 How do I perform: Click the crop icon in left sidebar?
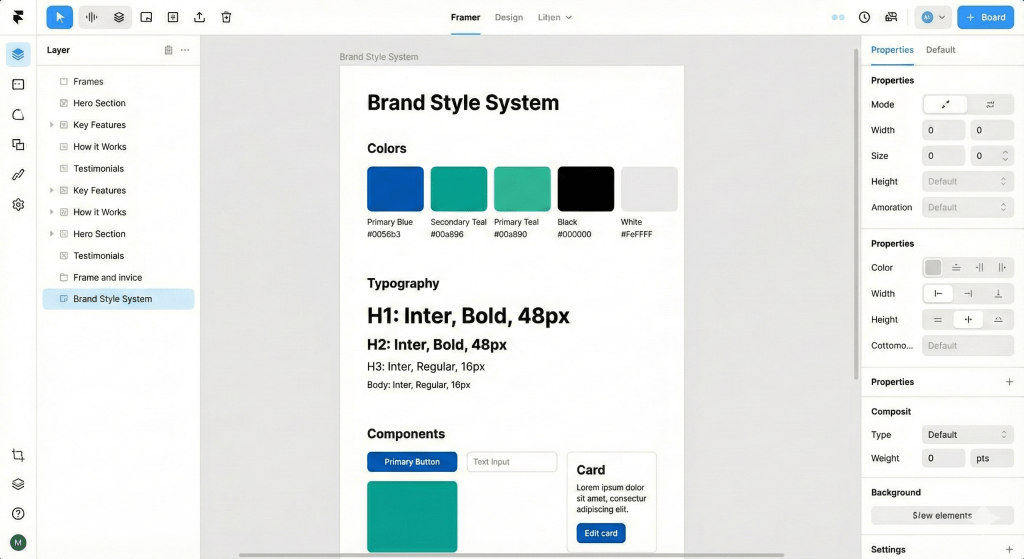tap(18, 455)
